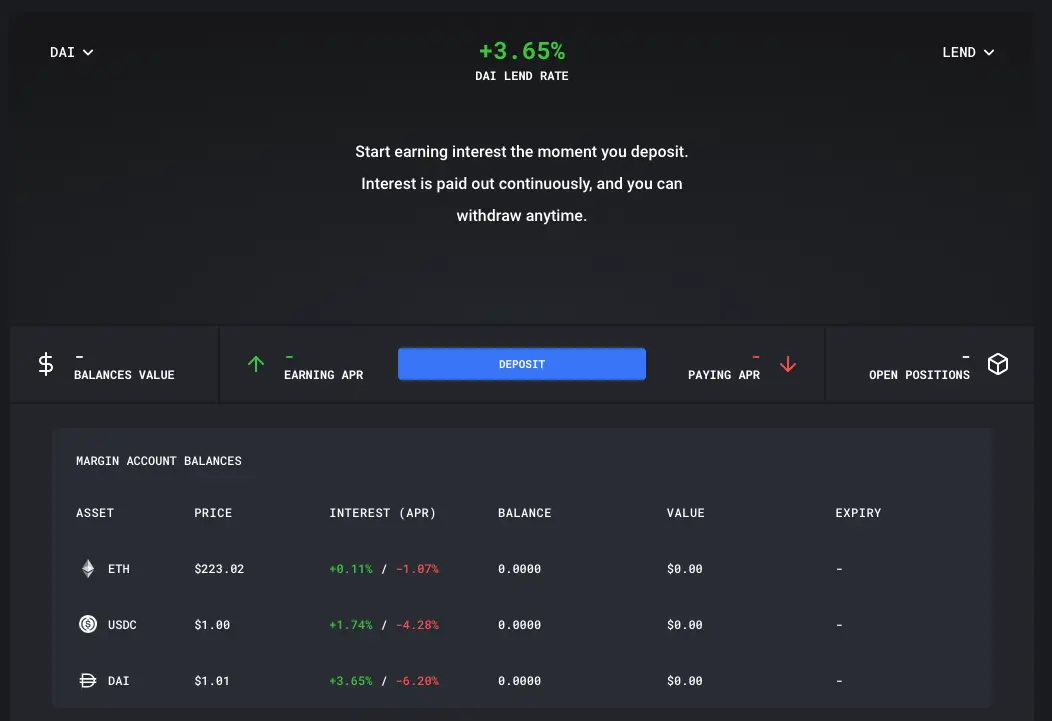Click DAI lend rate +3.65% in table
This screenshot has height=721, width=1052.
[x=351, y=681]
